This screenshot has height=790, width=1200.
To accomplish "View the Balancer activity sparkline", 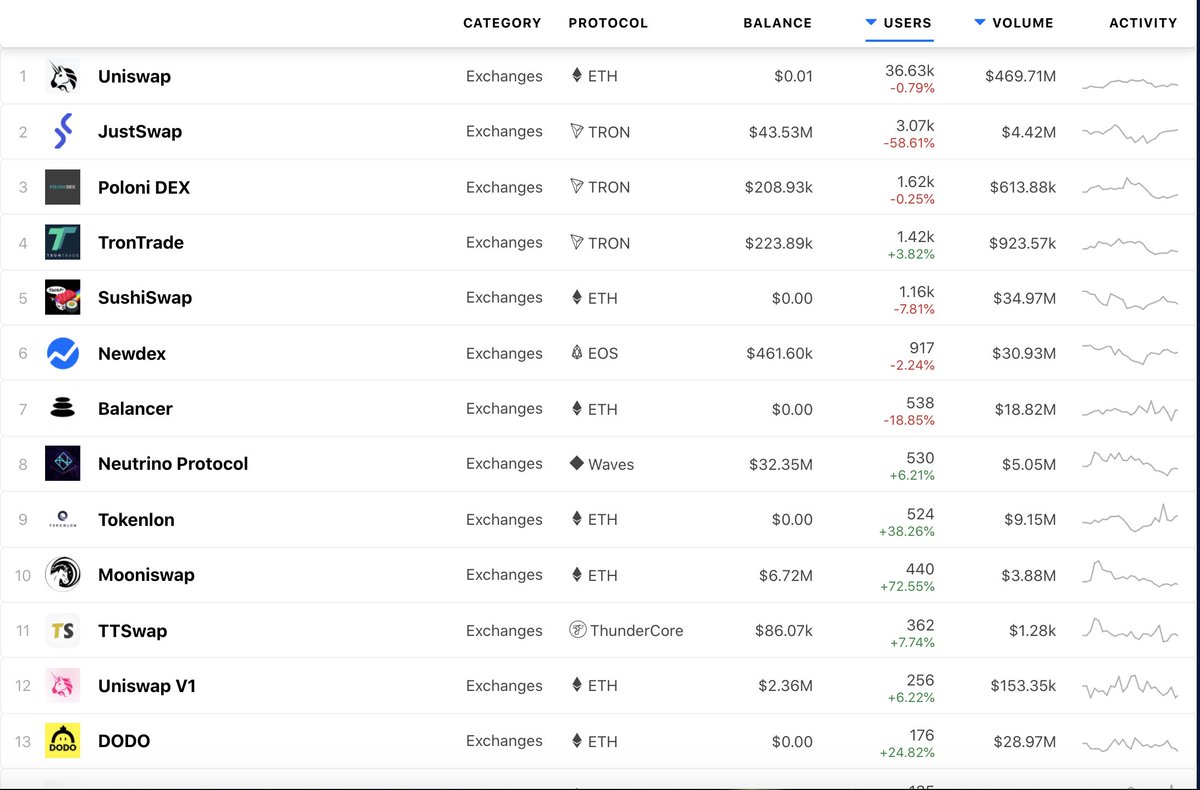I will click(1130, 409).
